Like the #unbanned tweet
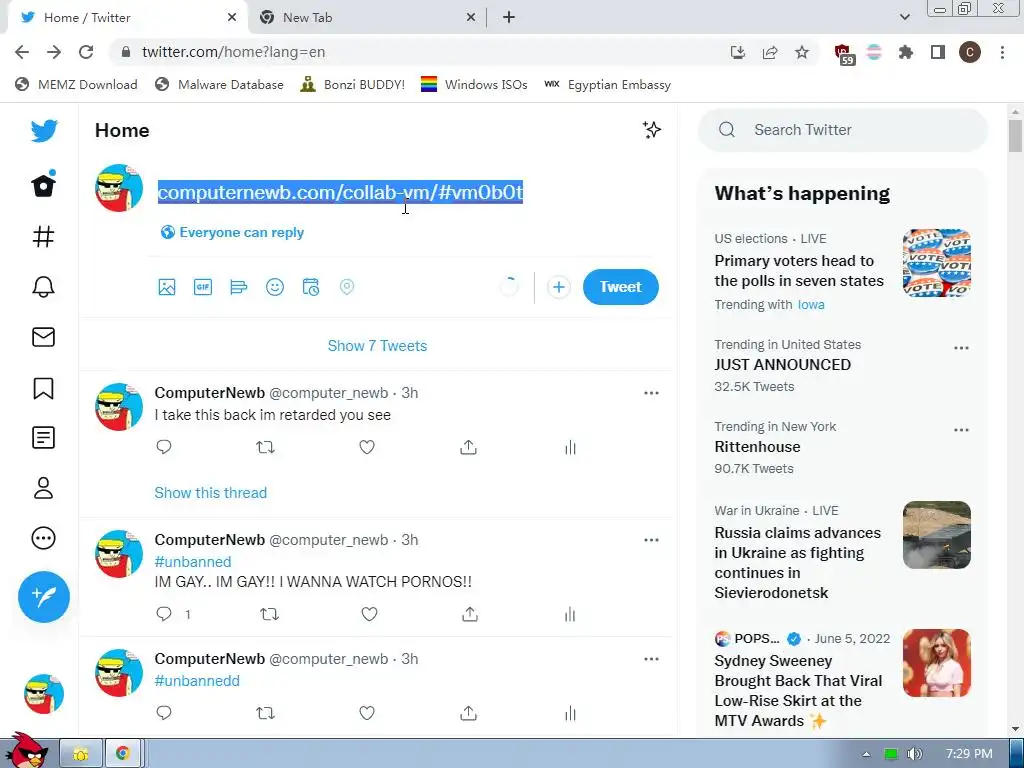Image resolution: width=1024 pixels, height=768 pixels. point(370,614)
